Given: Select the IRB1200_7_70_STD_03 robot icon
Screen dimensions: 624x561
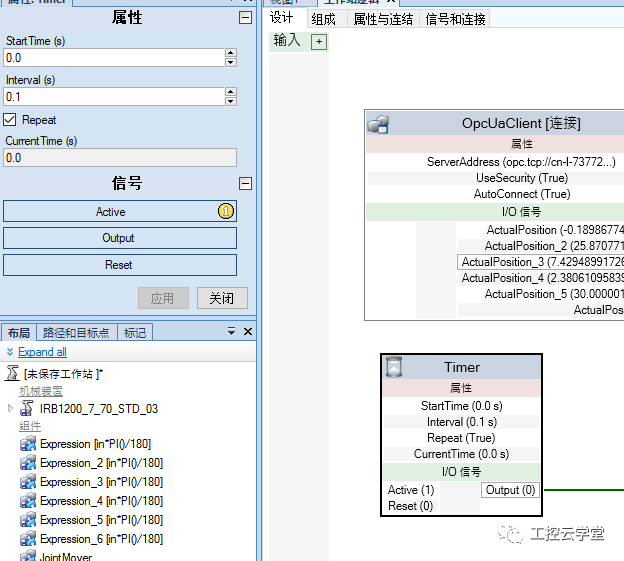Looking at the screenshot, I should click(27, 409).
